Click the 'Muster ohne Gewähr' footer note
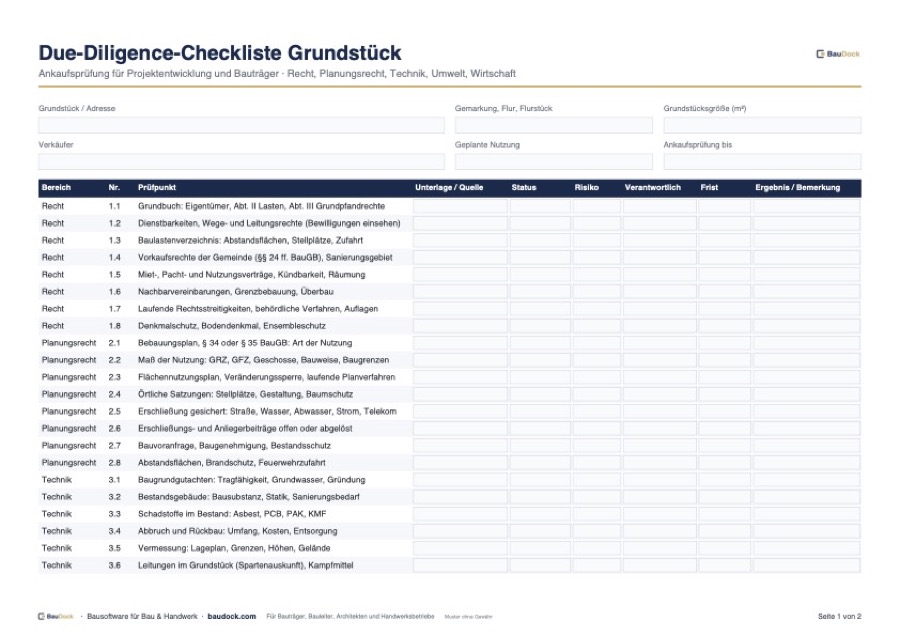The width and height of the screenshot is (900, 636). pyautogui.click(x=468, y=617)
